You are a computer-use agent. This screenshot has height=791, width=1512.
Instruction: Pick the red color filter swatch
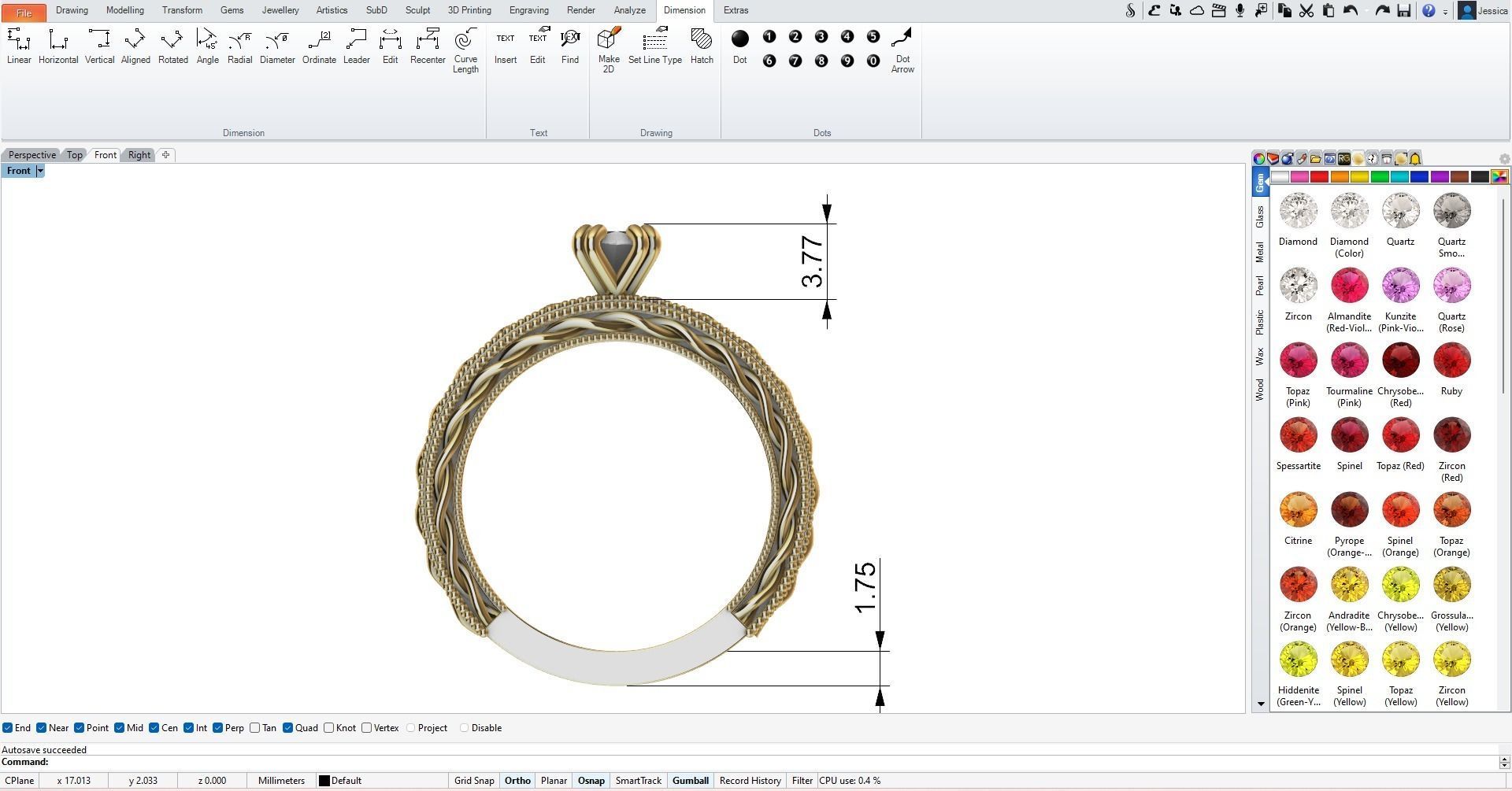pyautogui.click(x=1320, y=177)
